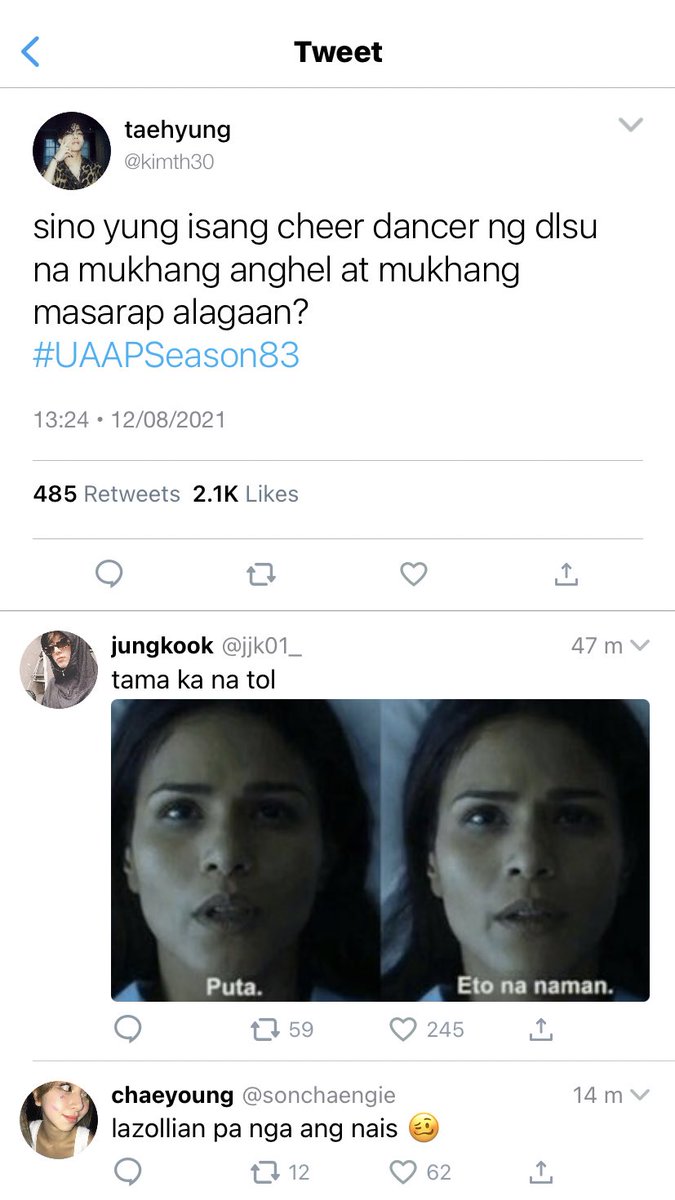Like taehyung's main tweet

413,574
